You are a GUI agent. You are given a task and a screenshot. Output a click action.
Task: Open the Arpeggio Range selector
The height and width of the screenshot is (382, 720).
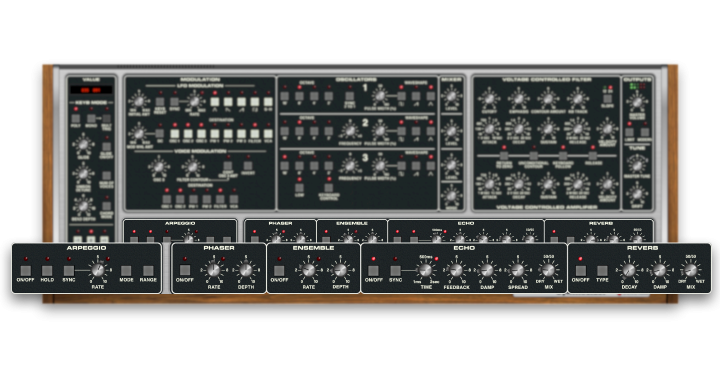coord(148,270)
